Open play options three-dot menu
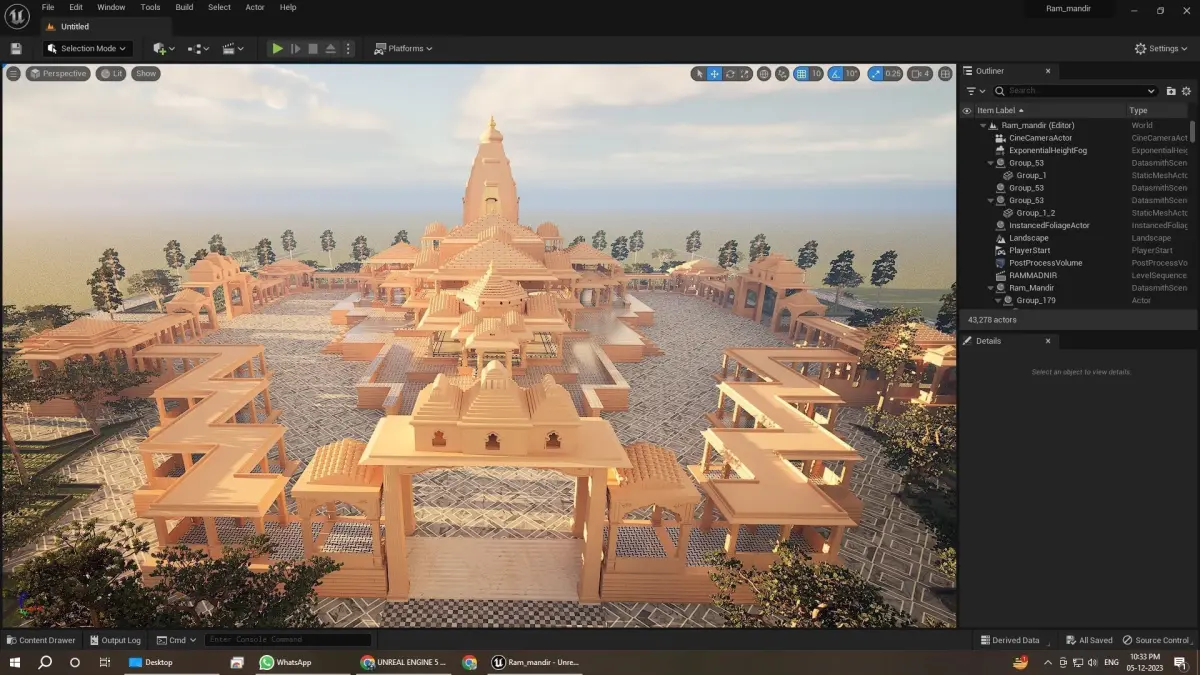The width and height of the screenshot is (1200, 675). (x=348, y=48)
